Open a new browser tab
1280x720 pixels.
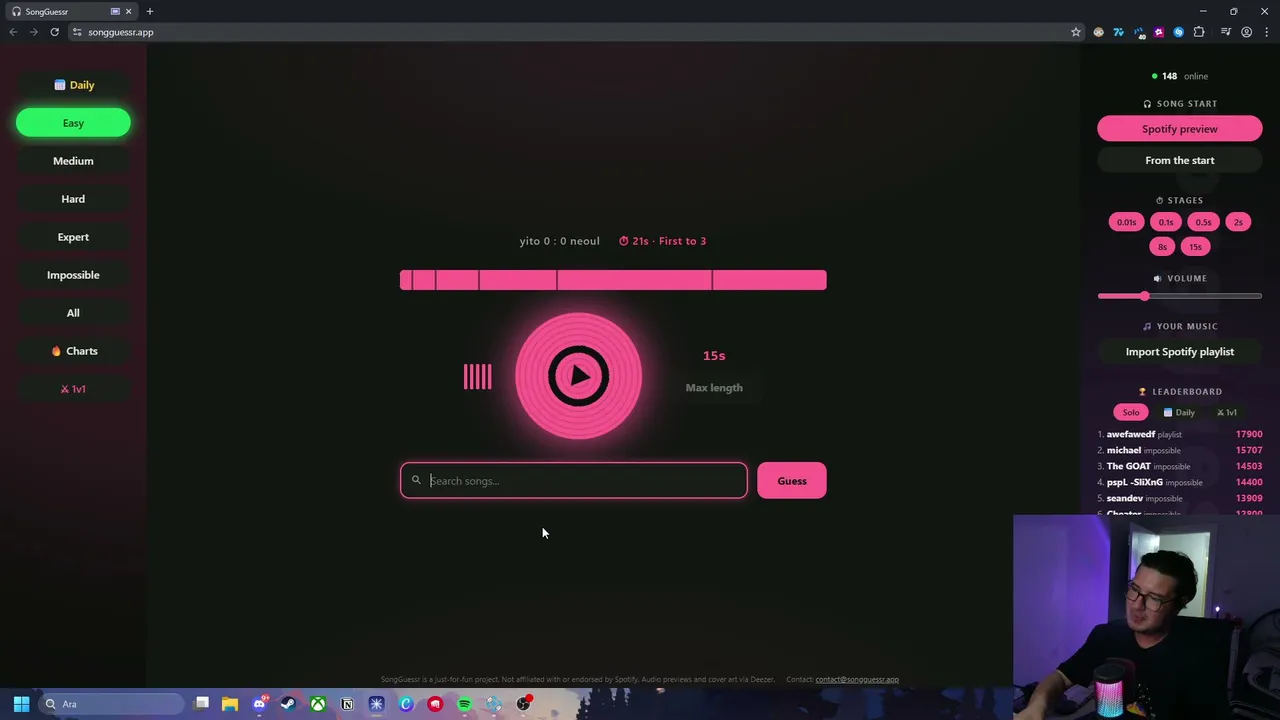[x=150, y=11]
